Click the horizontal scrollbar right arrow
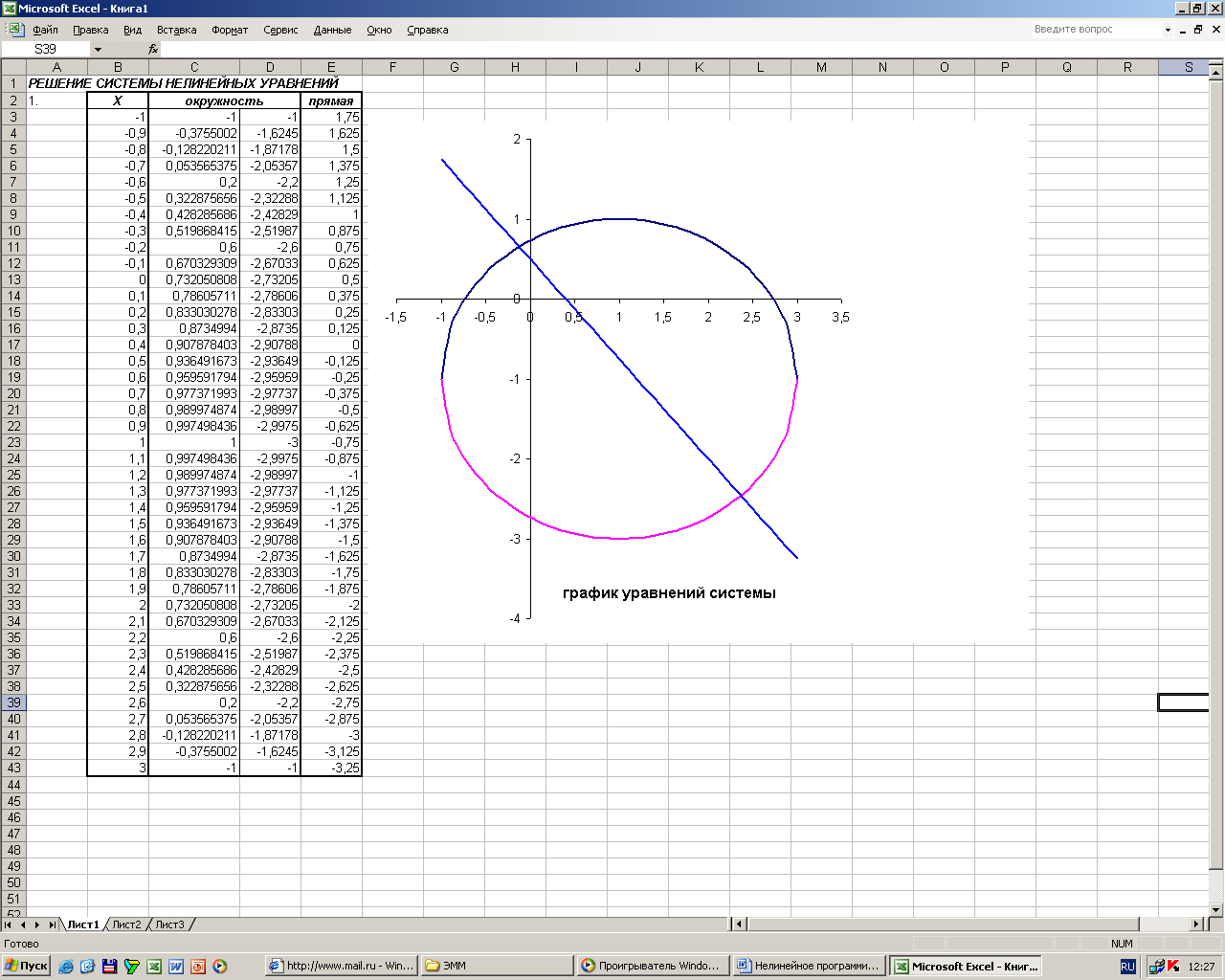This screenshot has height=980, width=1225. point(1196,924)
